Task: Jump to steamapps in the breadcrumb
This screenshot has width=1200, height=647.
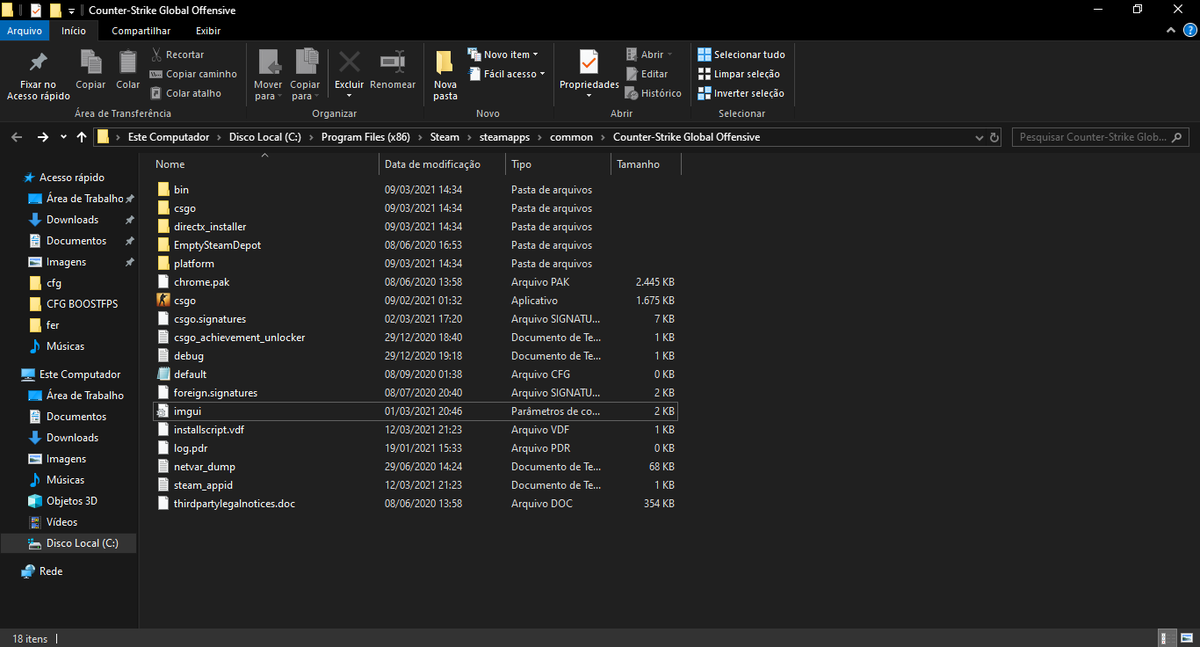Action: click(x=503, y=137)
